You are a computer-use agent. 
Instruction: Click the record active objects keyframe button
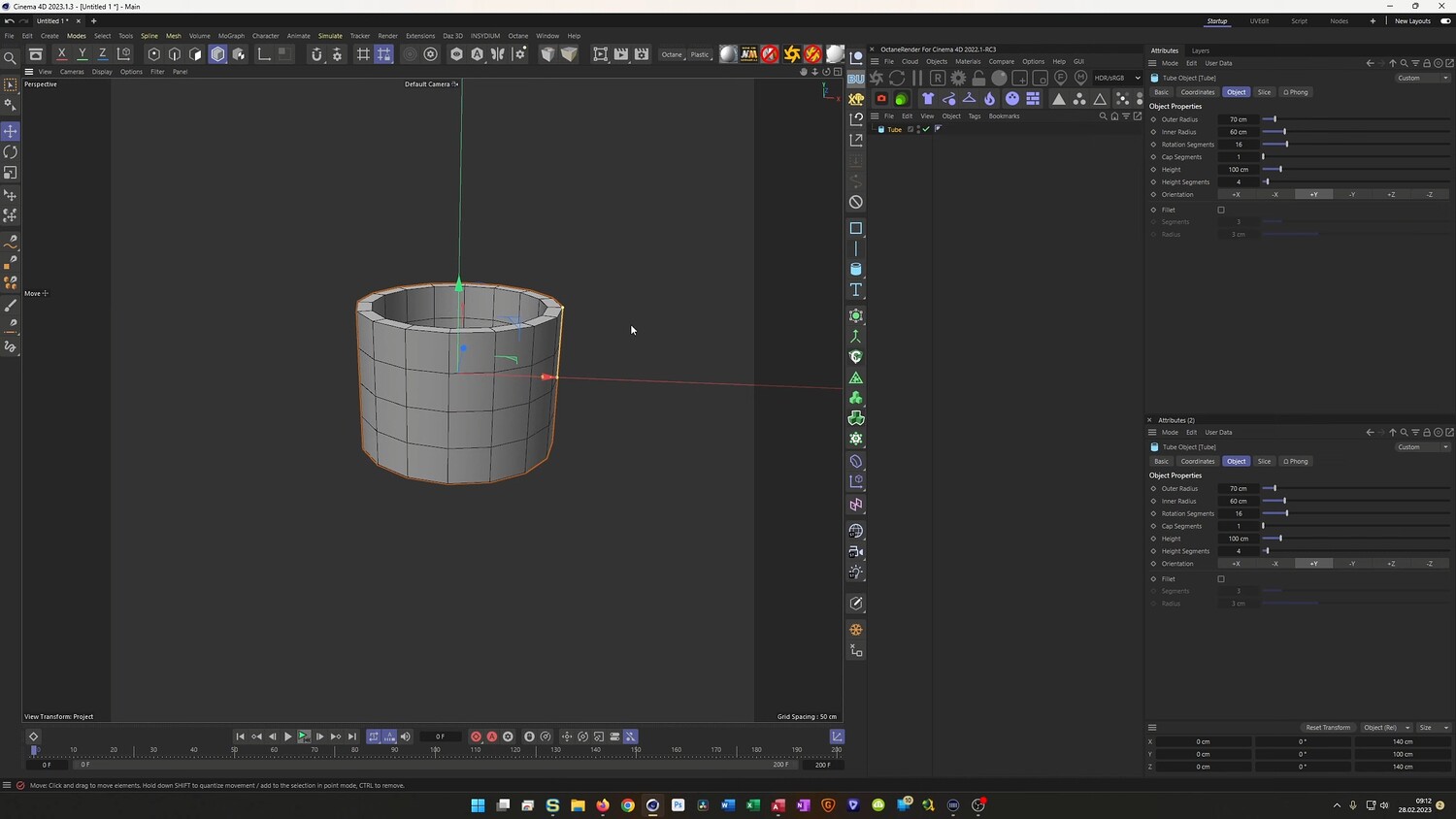476,737
